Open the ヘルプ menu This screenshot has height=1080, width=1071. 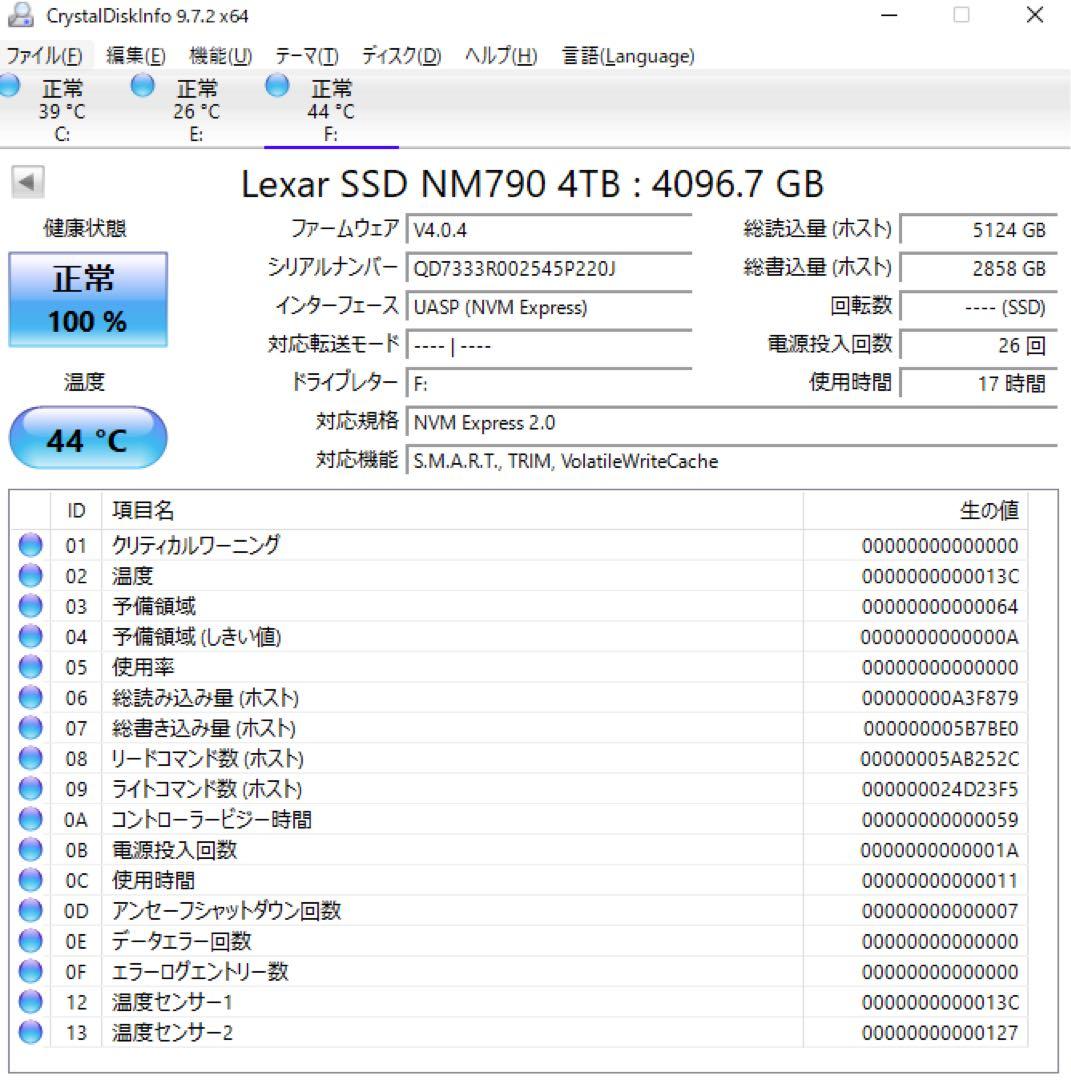496,56
